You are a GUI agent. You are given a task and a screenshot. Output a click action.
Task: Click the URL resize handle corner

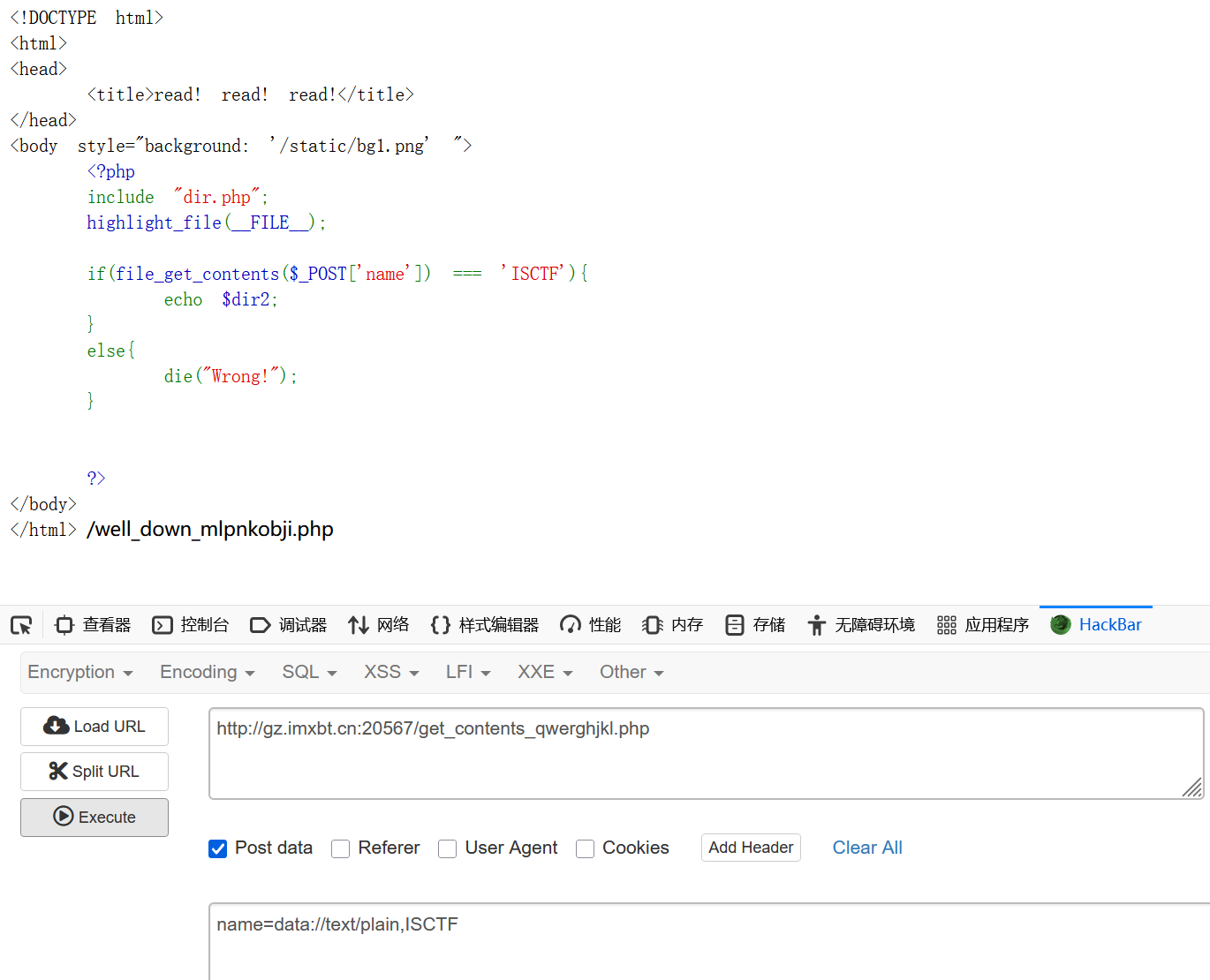(x=1192, y=788)
